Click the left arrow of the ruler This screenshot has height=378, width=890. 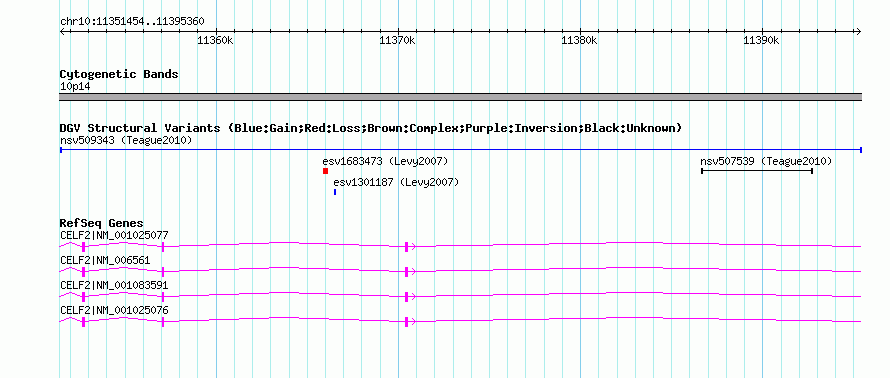pyautogui.click(x=63, y=32)
